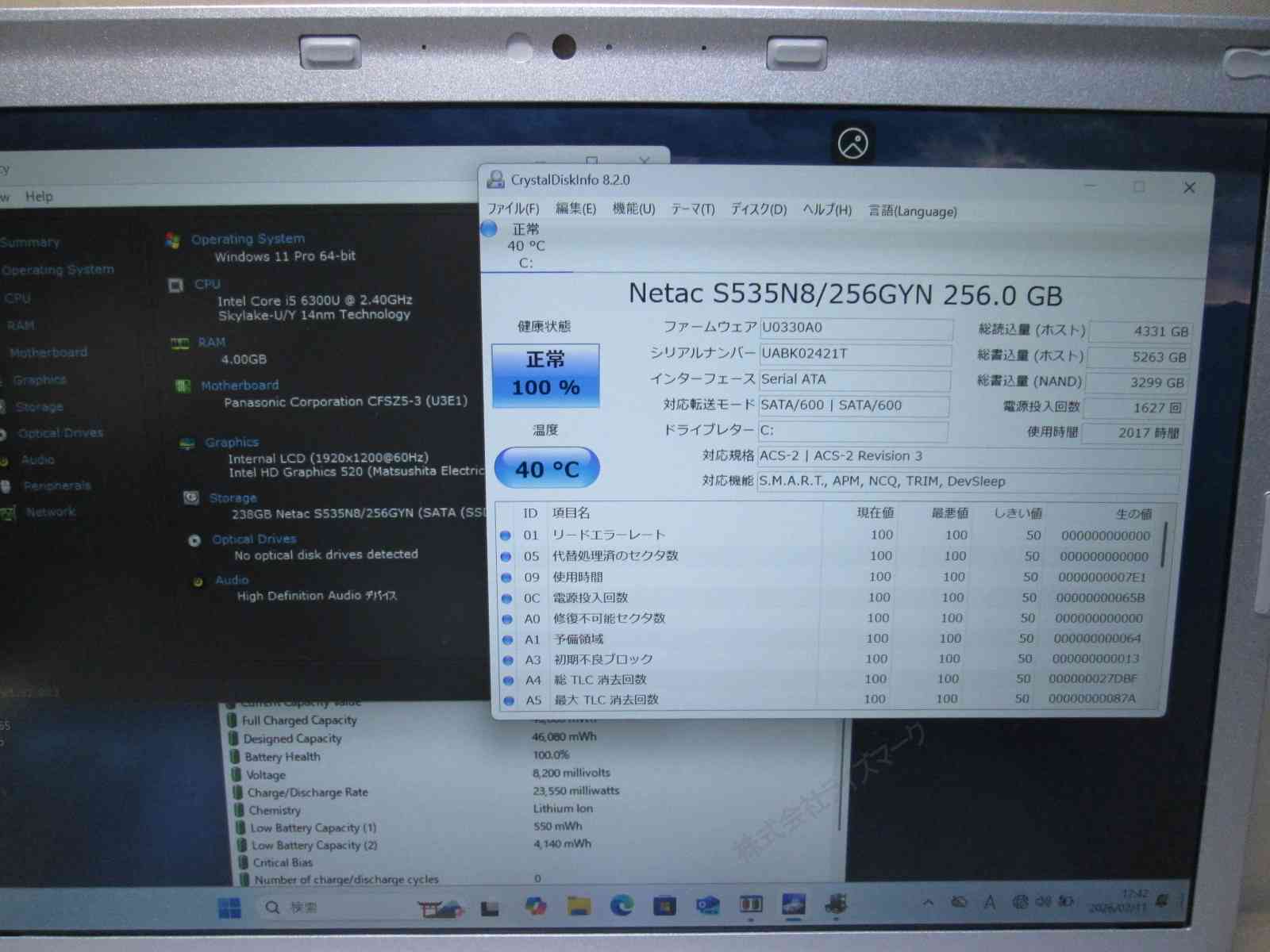Click the S.M.A.R.T. list vertical scrollbar
Screen dimensions: 1270x952
tap(1163, 546)
